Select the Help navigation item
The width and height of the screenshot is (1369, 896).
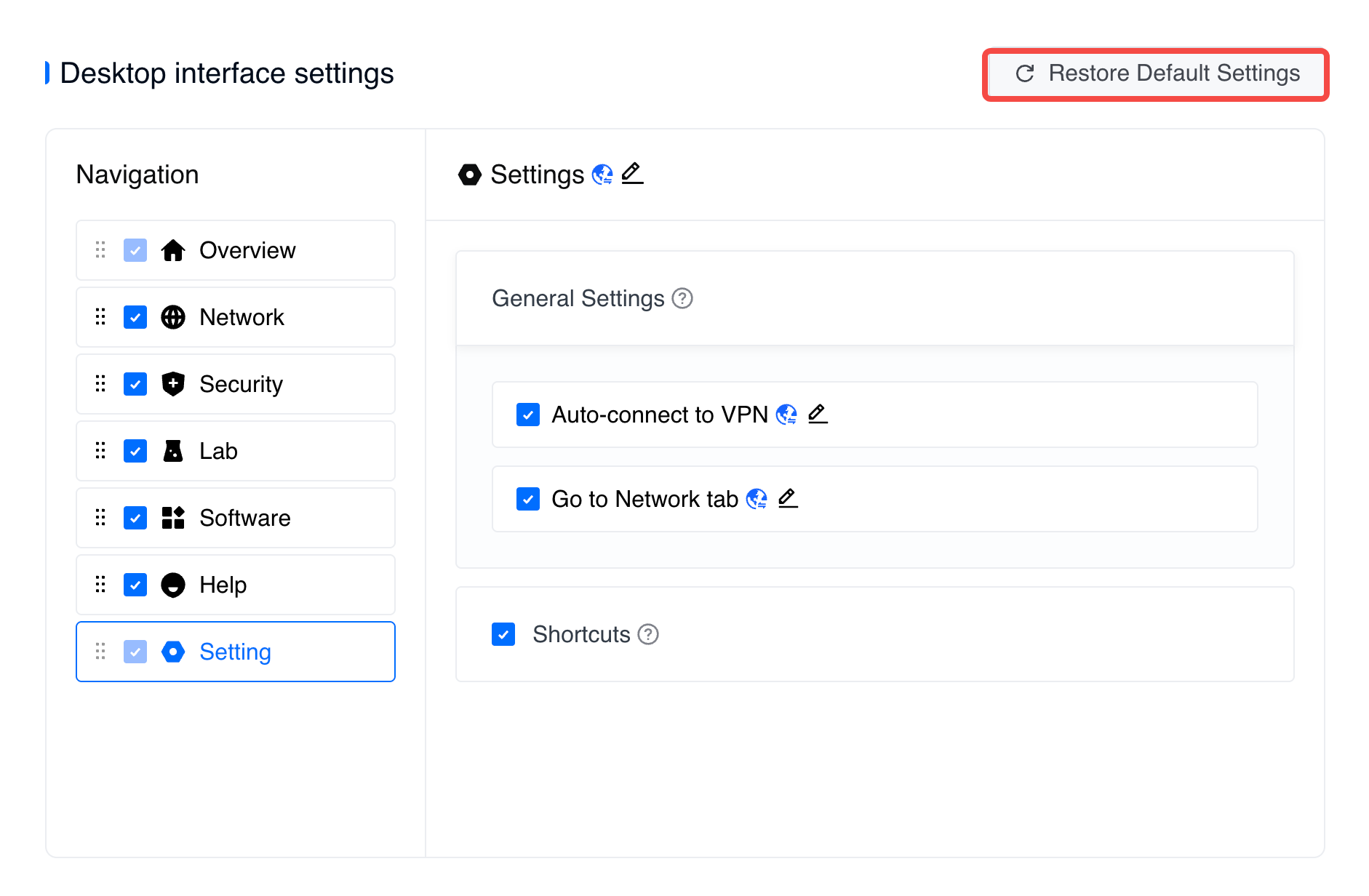pyautogui.click(x=223, y=585)
